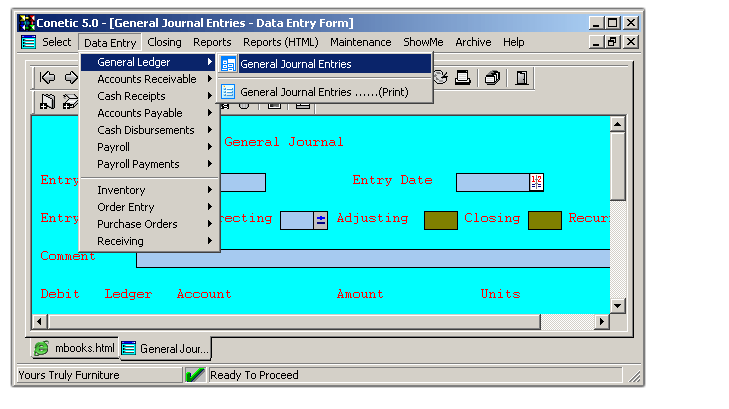
Task: Click the second-row leftmost toolbar document icon
Action: tap(47, 101)
